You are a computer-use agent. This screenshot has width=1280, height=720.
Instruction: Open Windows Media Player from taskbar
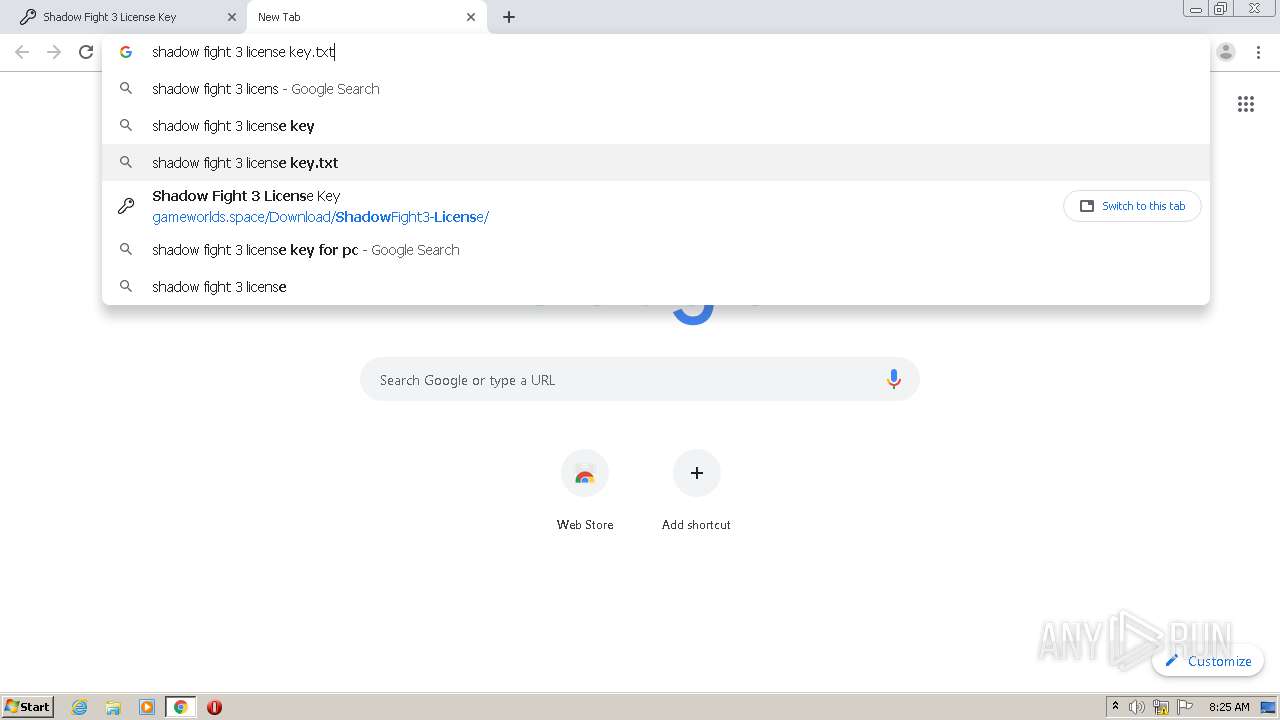(x=147, y=707)
